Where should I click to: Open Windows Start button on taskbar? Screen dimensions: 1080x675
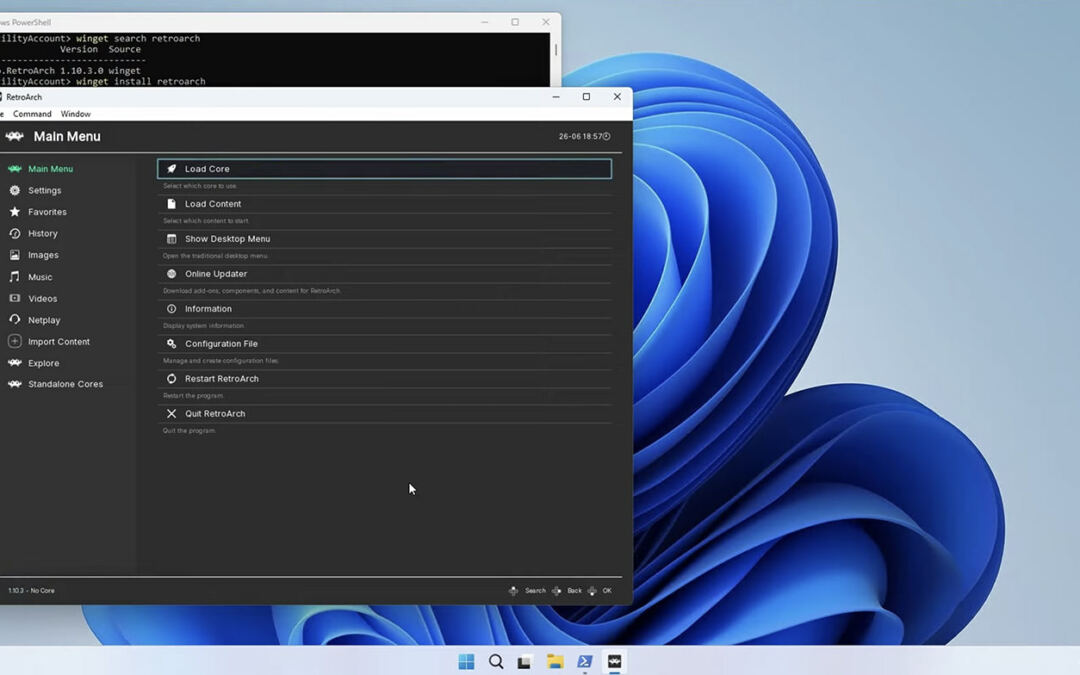pyautogui.click(x=466, y=661)
